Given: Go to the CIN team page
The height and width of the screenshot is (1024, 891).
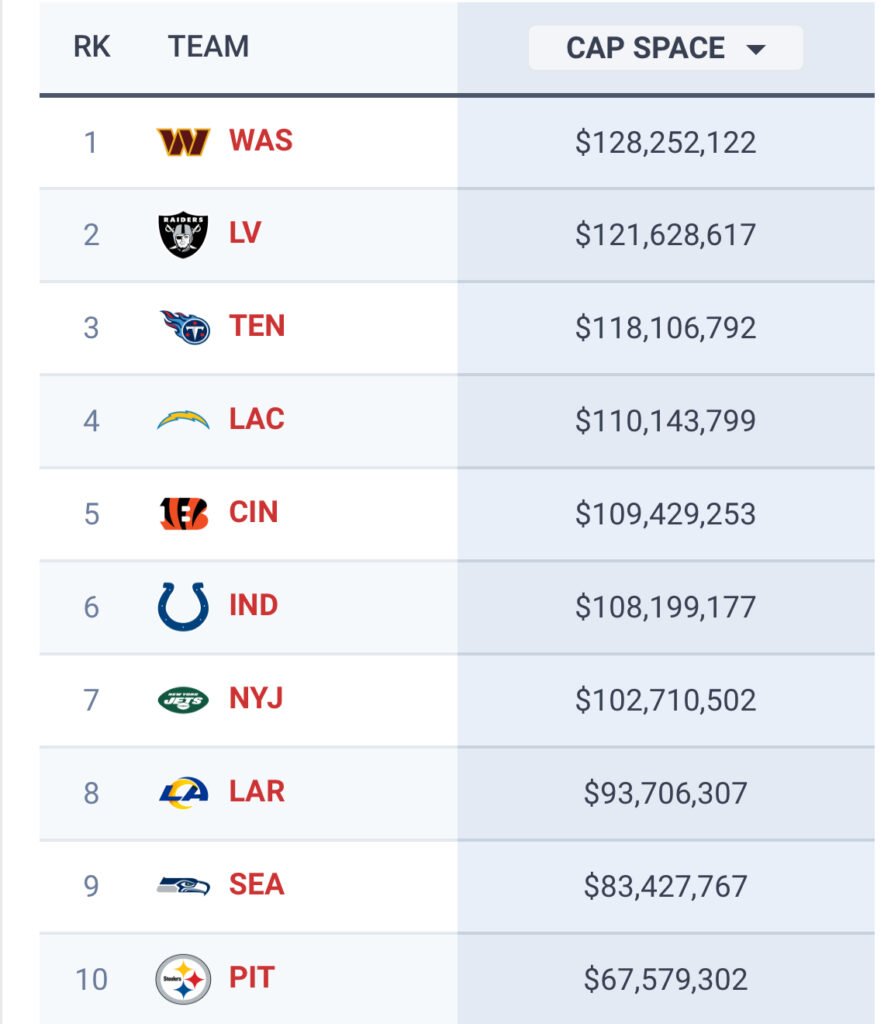Looking at the screenshot, I should tap(253, 513).
